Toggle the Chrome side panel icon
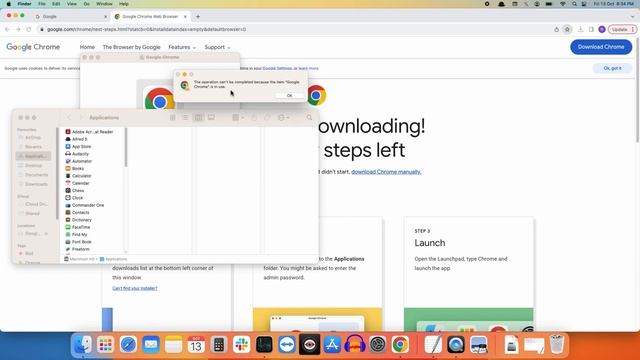 (x=591, y=29)
